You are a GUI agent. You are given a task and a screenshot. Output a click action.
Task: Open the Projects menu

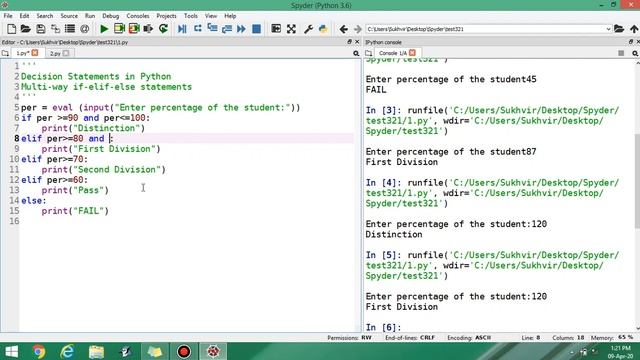166,16
